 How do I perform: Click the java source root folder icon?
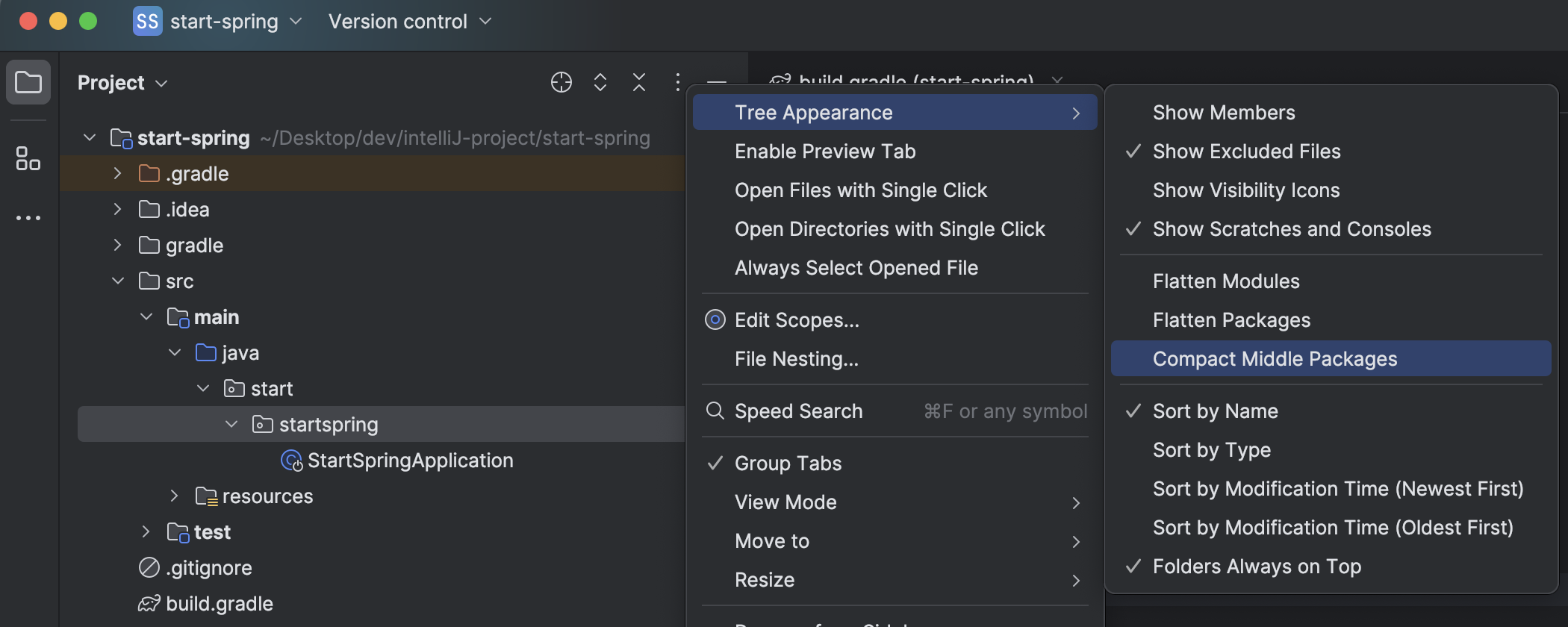206,352
